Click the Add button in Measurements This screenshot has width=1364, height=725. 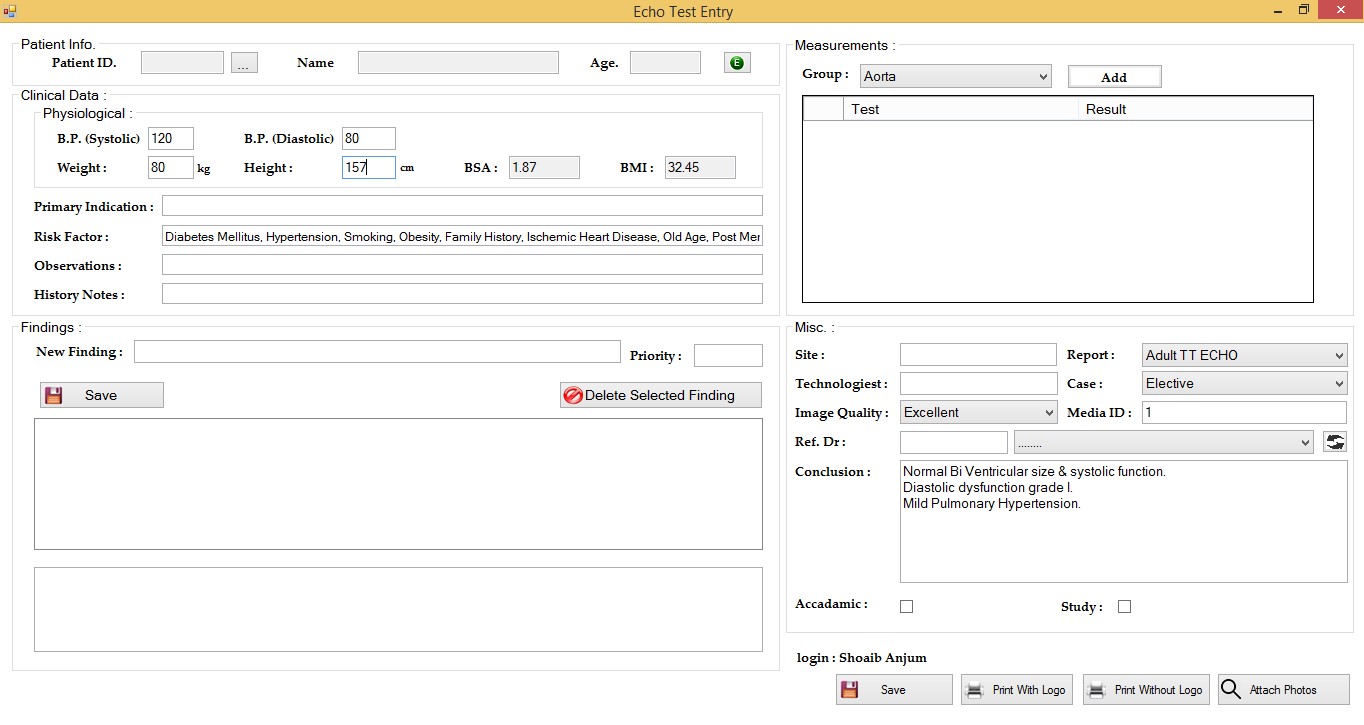pos(1114,77)
